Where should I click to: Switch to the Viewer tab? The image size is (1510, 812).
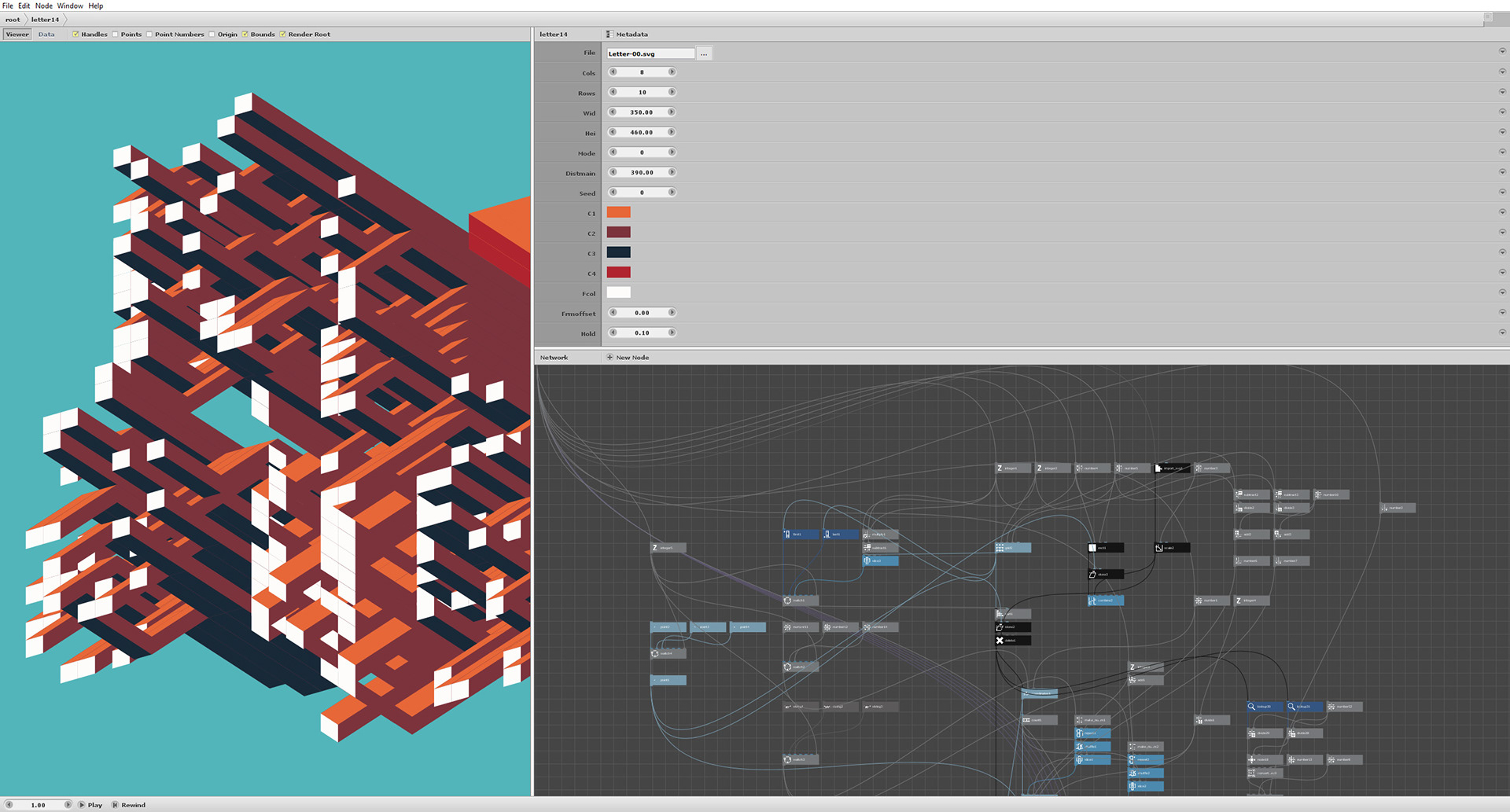pyautogui.click(x=17, y=34)
